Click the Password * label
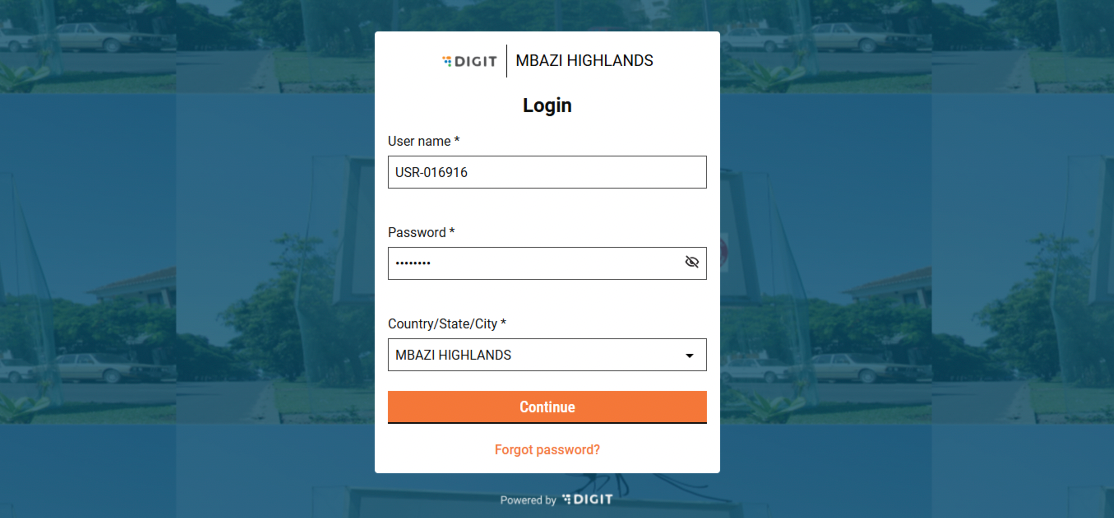1114x518 pixels. click(421, 232)
